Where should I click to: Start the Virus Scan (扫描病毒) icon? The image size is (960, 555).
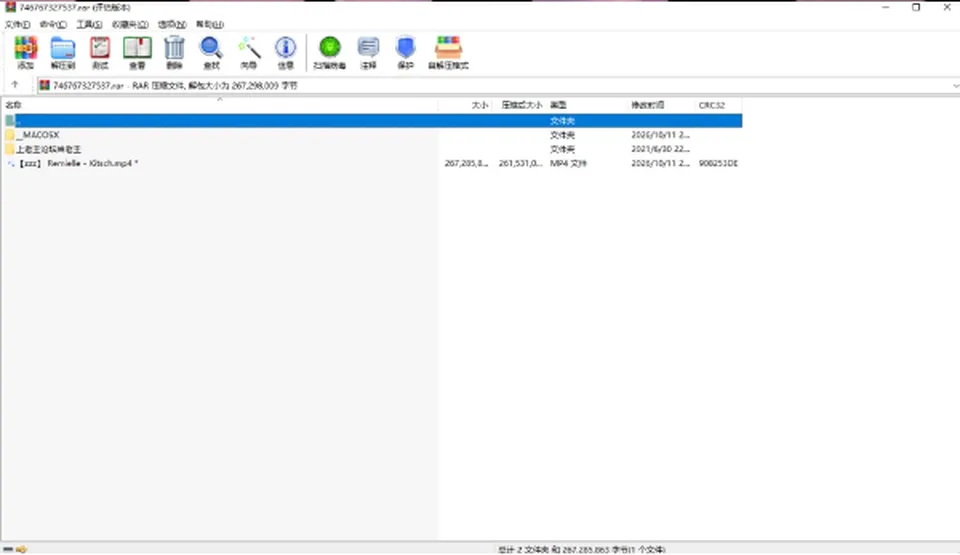click(x=329, y=52)
